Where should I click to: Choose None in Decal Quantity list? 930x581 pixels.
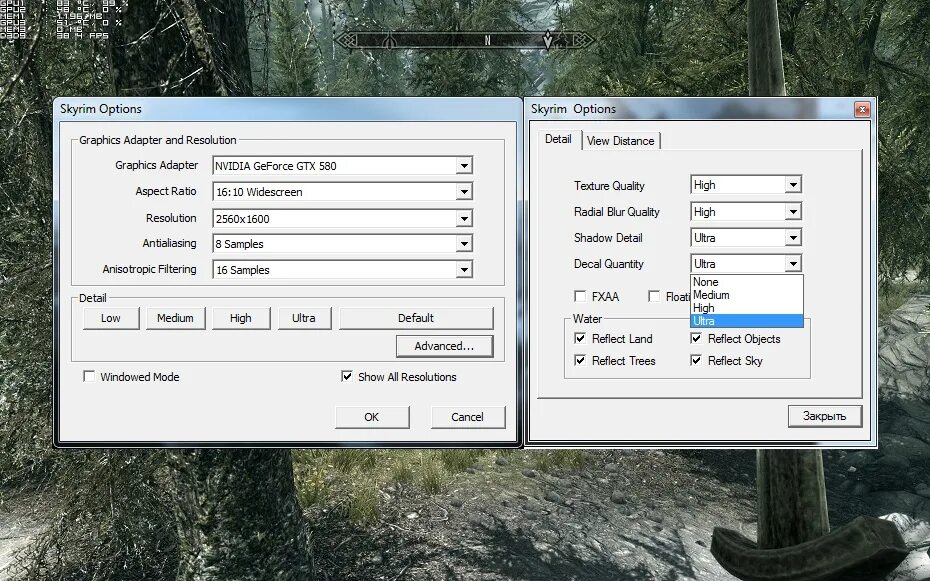pyautogui.click(x=747, y=282)
